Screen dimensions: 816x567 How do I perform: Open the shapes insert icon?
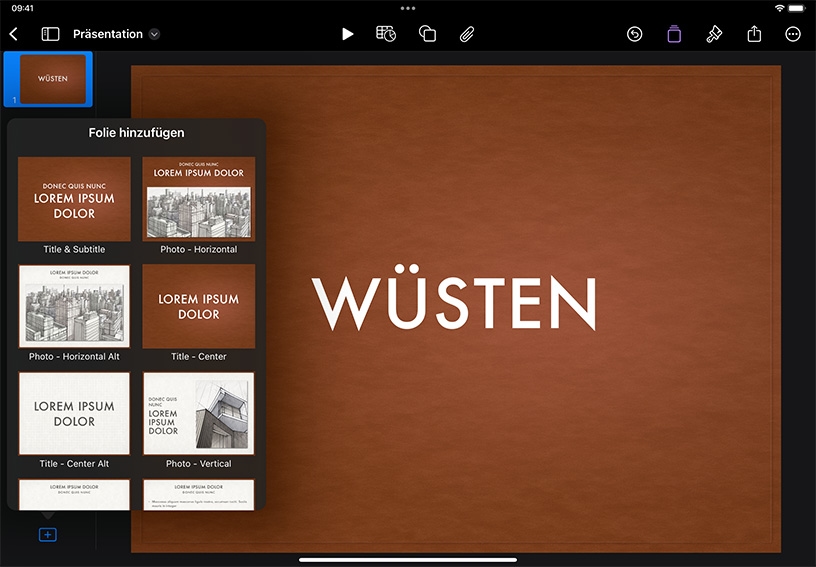click(427, 34)
